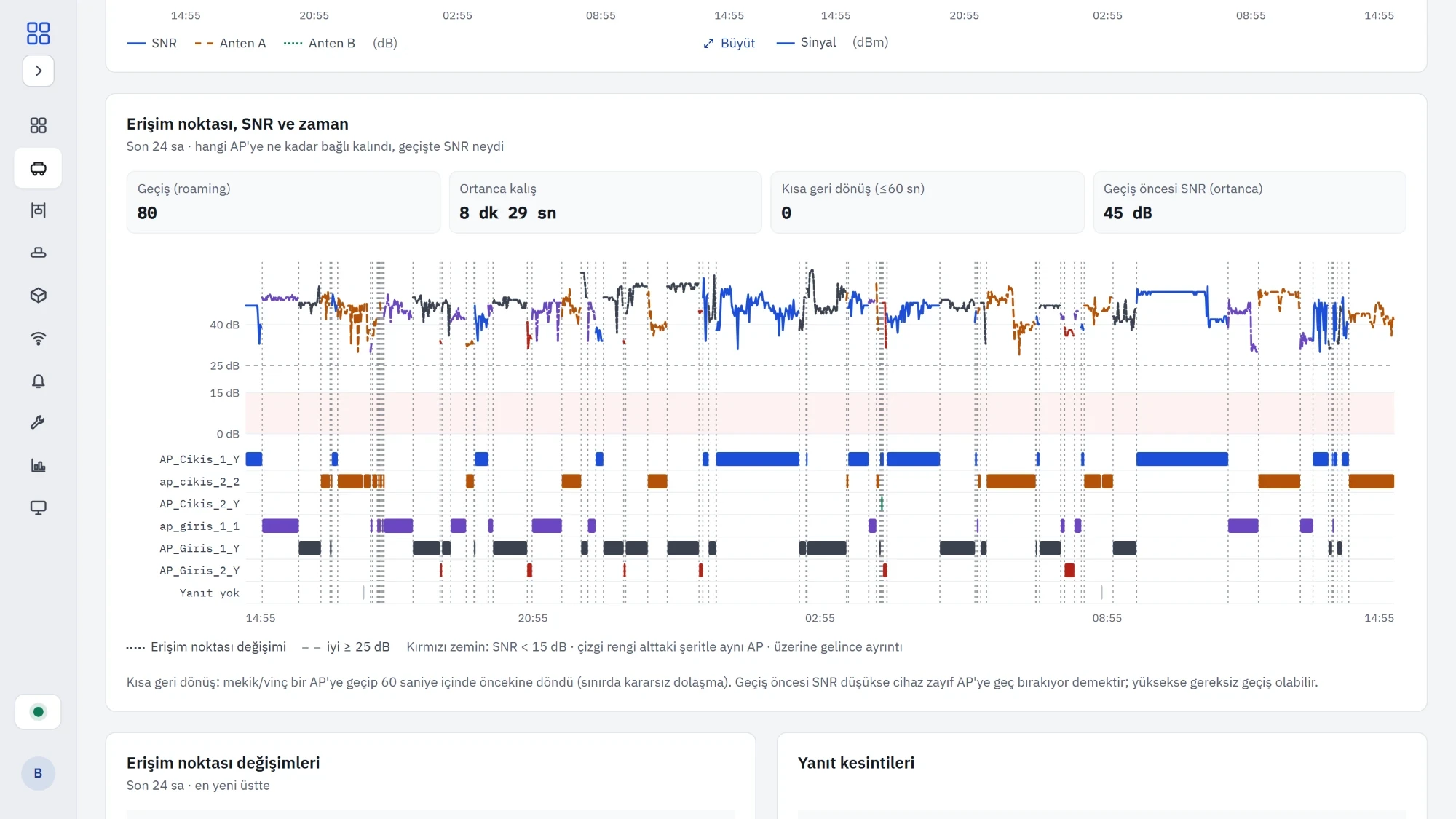Click the green status indicator button
Viewport: 1456px width, 819px height.
38,711
